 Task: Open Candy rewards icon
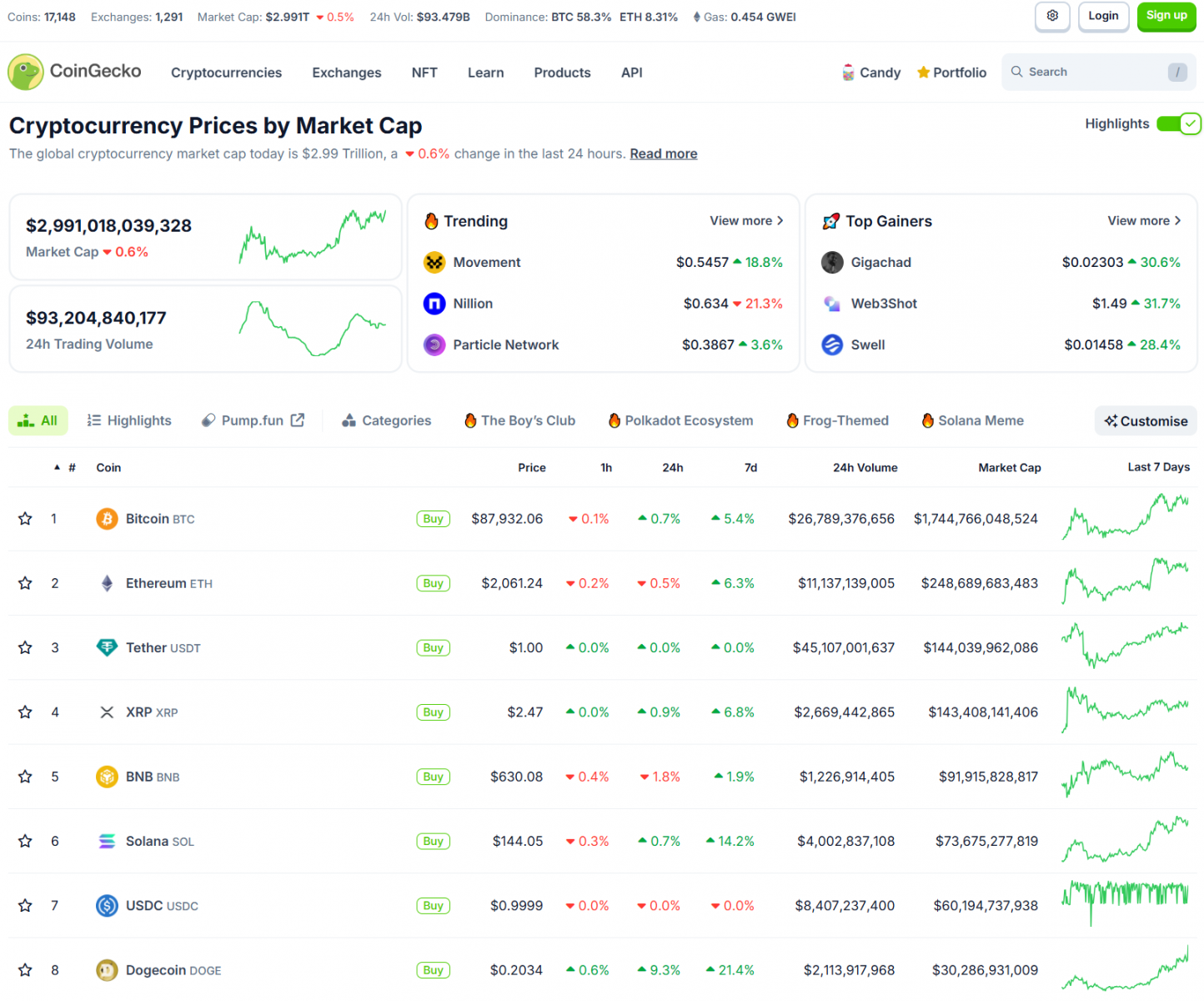(848, 73)
